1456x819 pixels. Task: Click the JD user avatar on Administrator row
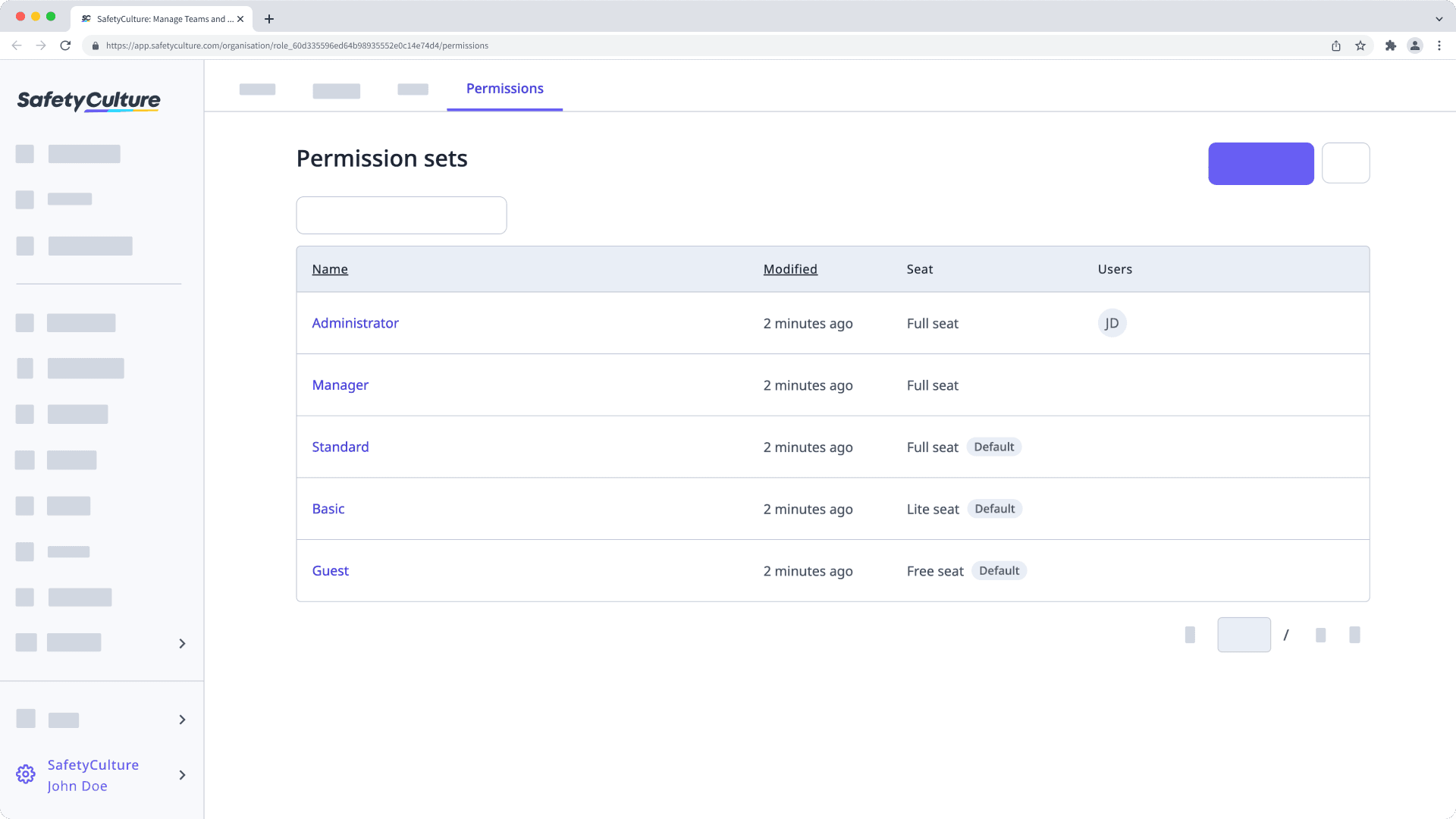[1111, 323]
